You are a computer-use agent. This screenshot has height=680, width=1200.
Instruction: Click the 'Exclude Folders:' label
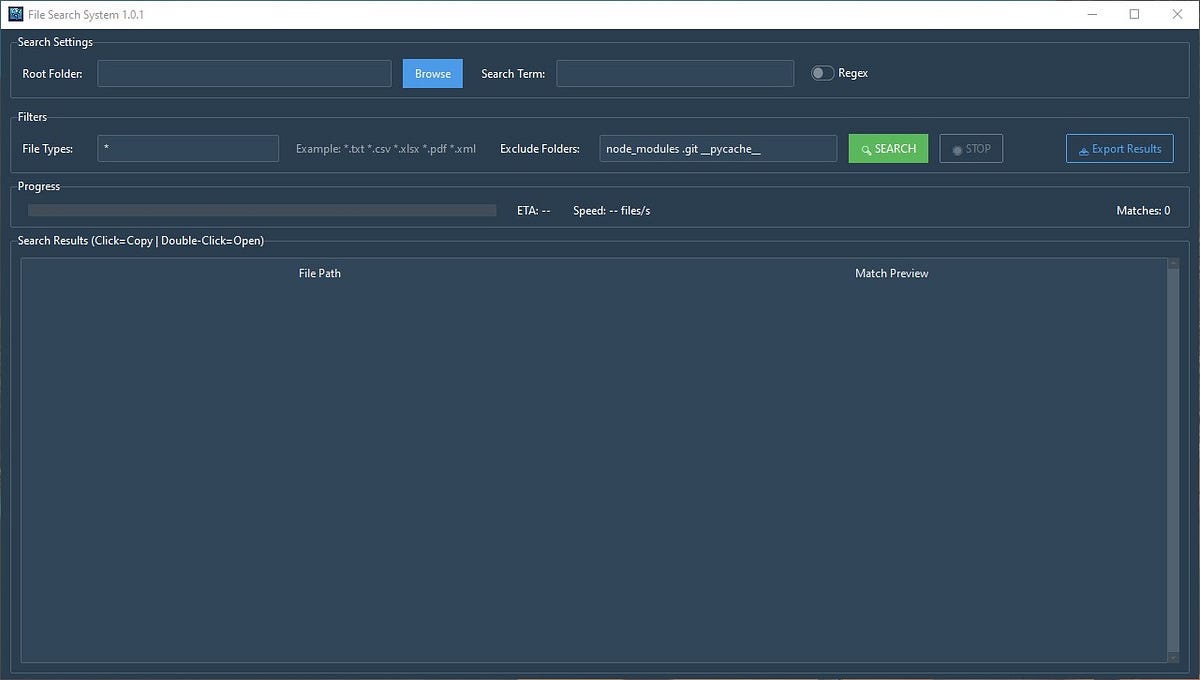point(540,149)
